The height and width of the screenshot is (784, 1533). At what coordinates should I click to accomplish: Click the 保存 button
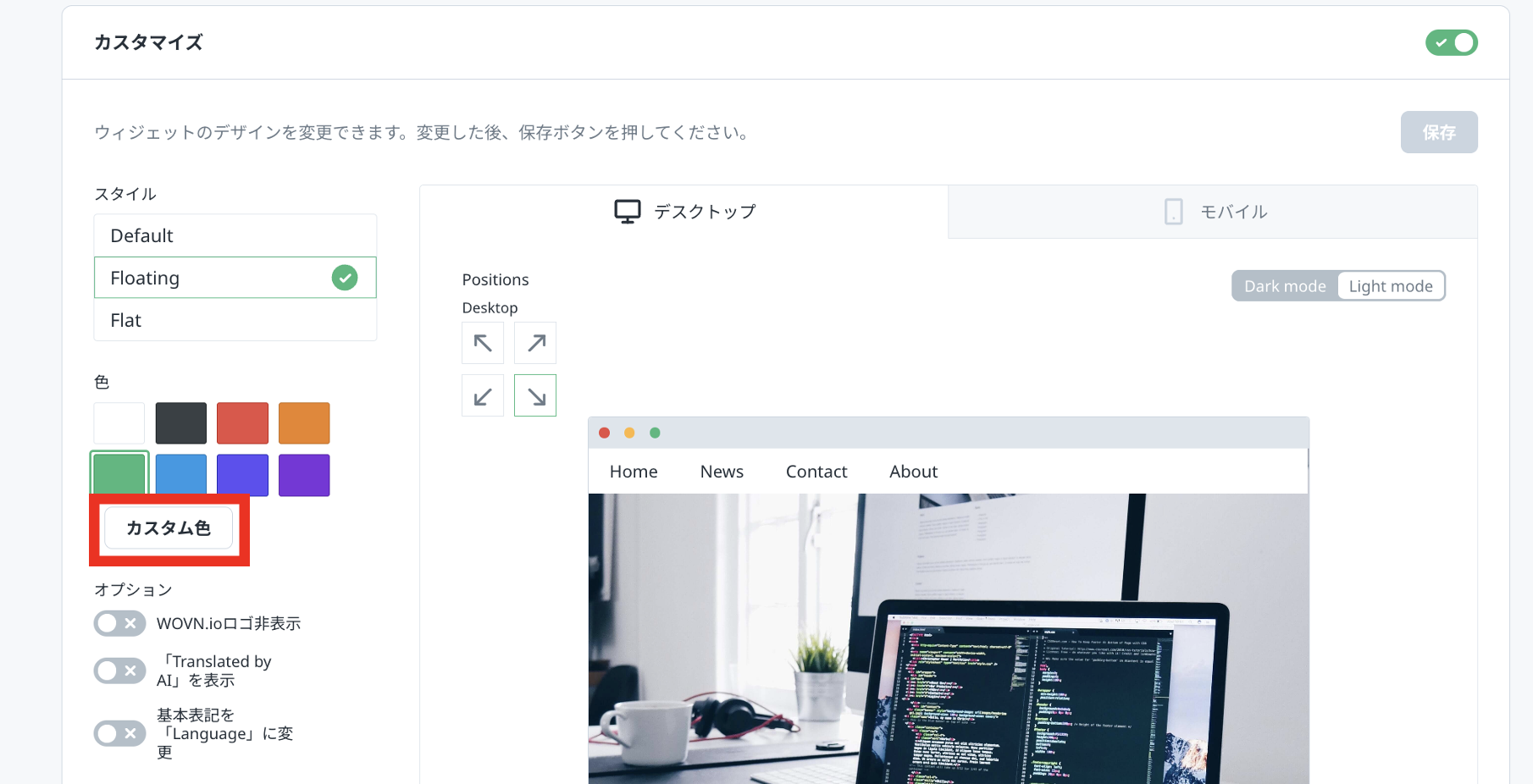[1438, 132]
